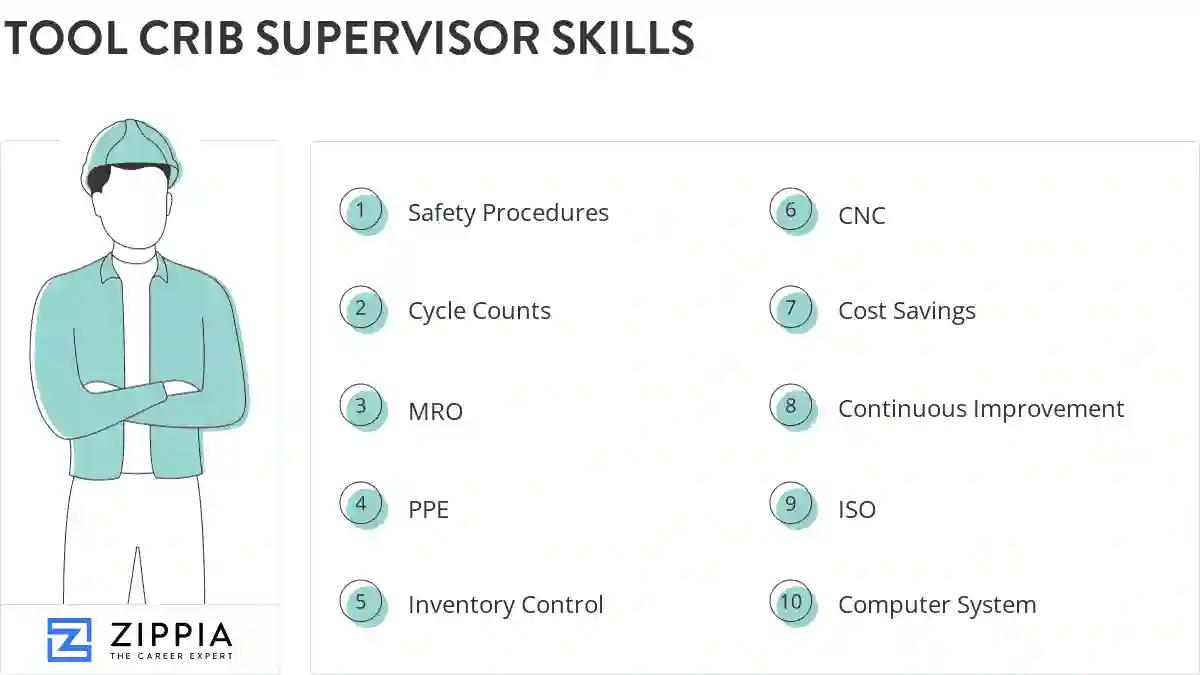Select the Cycle Counts skill label
Viewport: 1200px width, 675px height.
(x=479, y=311)
